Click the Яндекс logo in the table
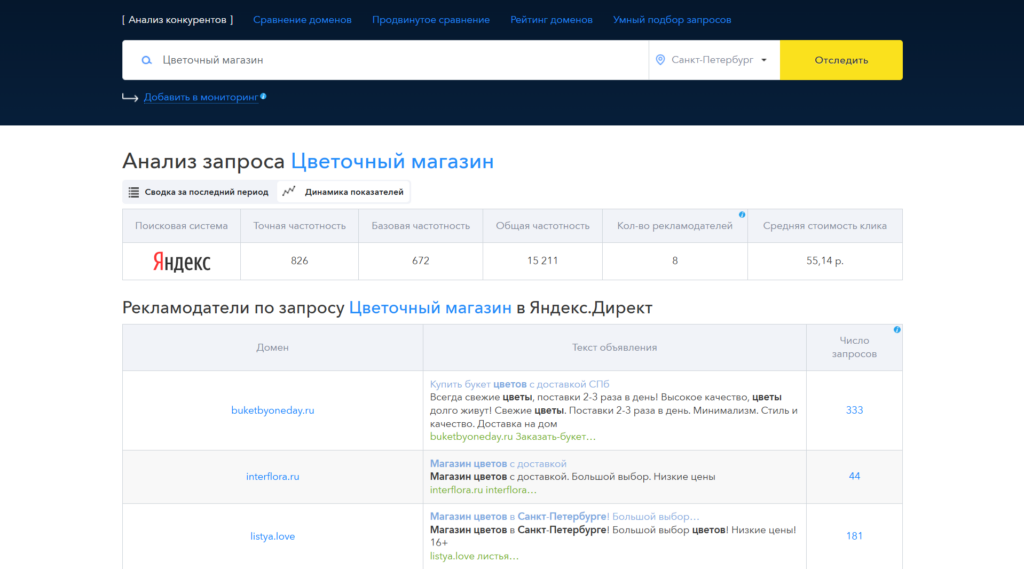Screen dimensions: 1024x569 coord(182,261)
